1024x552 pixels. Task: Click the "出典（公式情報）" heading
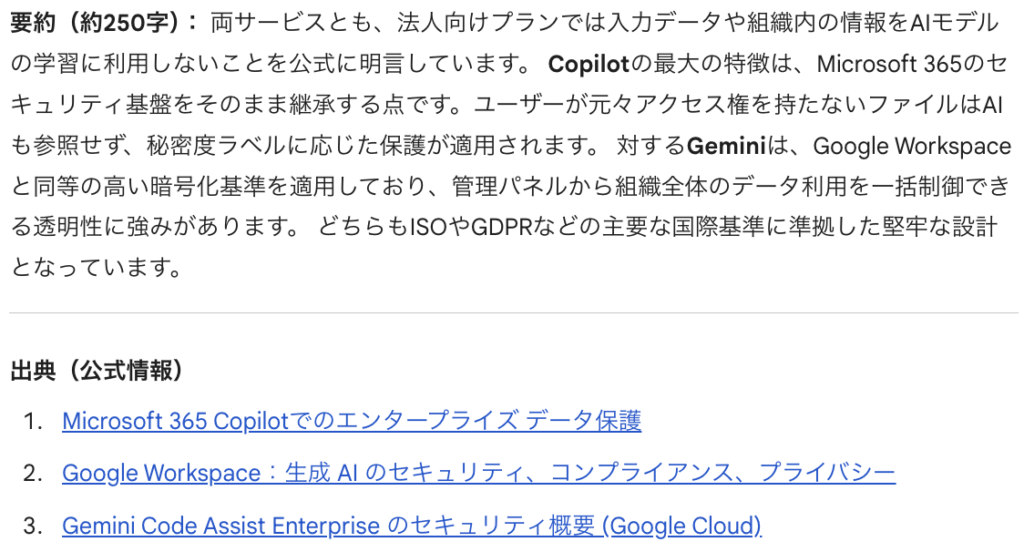coord(97,372)
